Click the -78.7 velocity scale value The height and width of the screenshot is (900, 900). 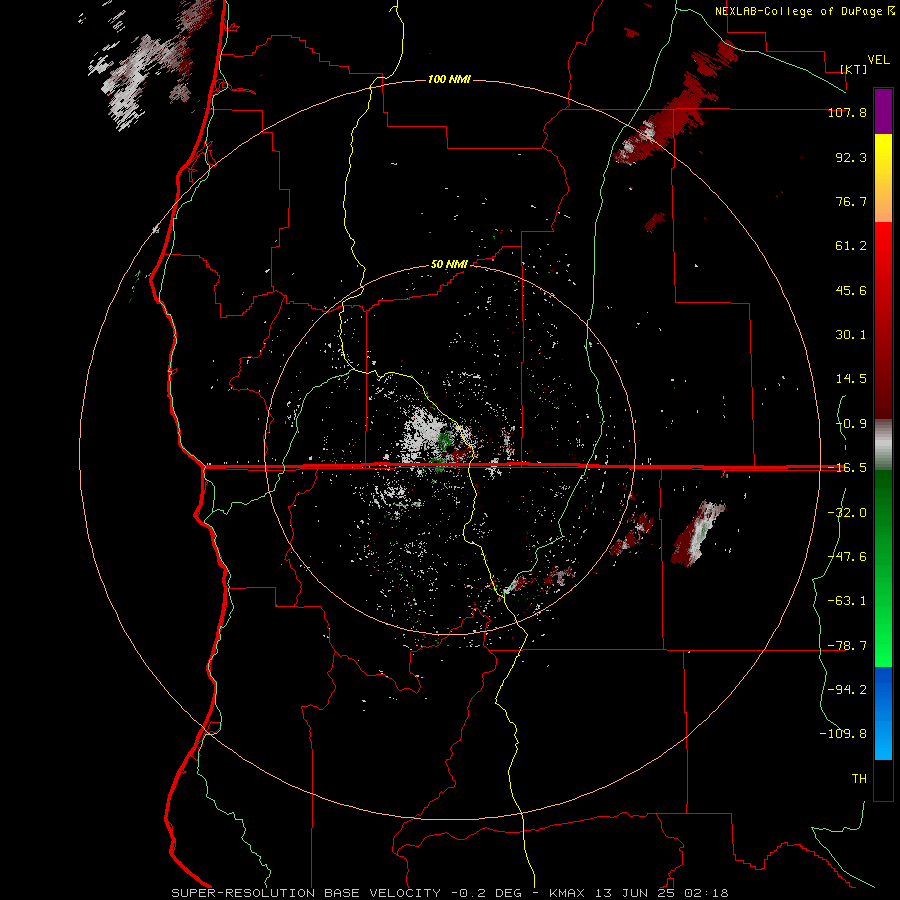(847, 646)
